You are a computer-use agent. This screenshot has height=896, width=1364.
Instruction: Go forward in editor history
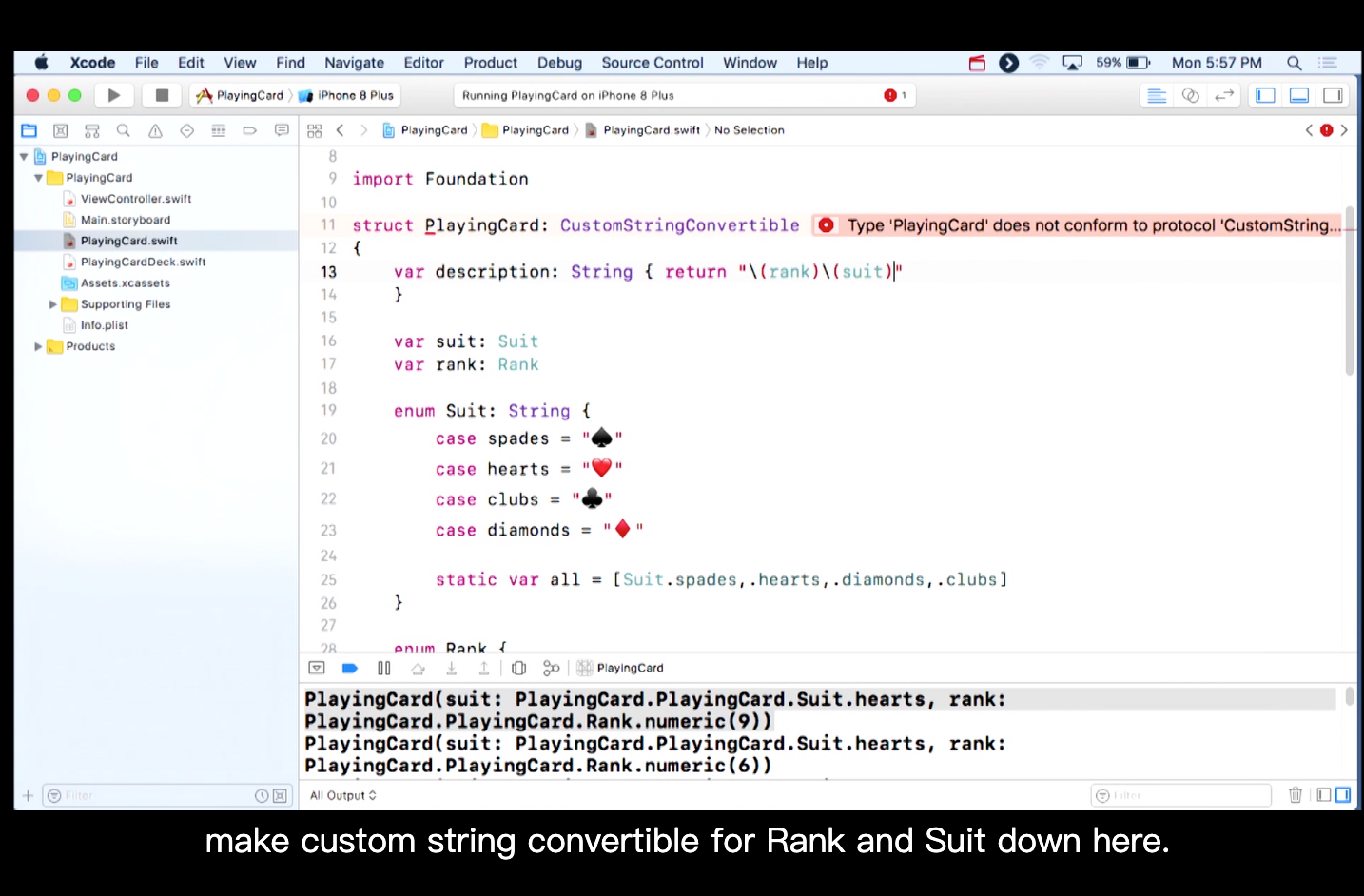pyautogui.click(x=363, y=130)
